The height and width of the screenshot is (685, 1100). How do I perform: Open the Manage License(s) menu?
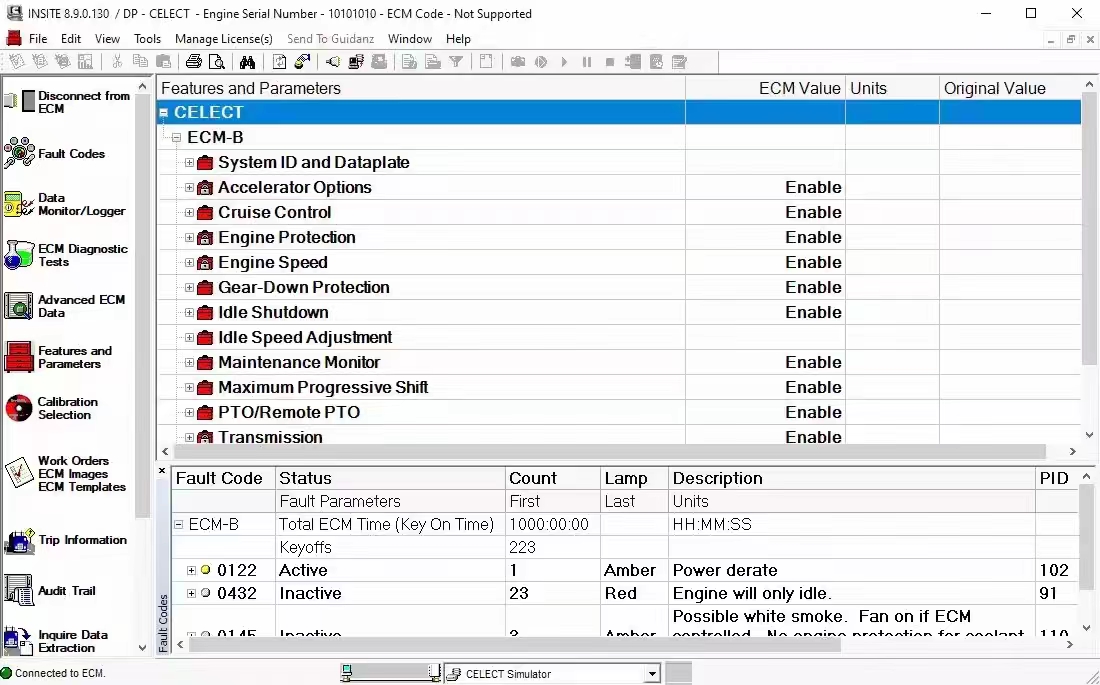tap(224, 39)
